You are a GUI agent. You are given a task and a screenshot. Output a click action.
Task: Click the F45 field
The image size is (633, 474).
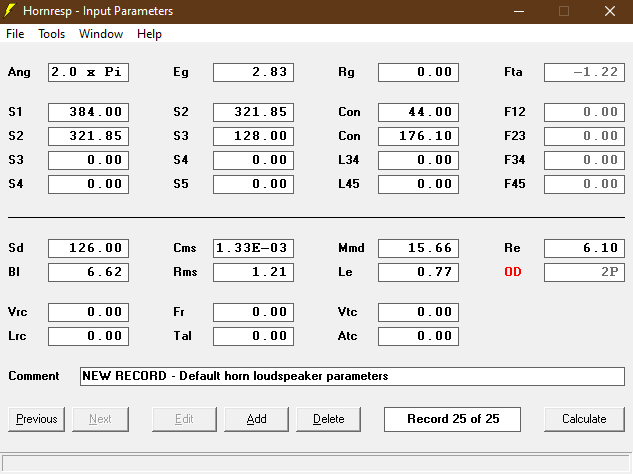pos(585,184)
